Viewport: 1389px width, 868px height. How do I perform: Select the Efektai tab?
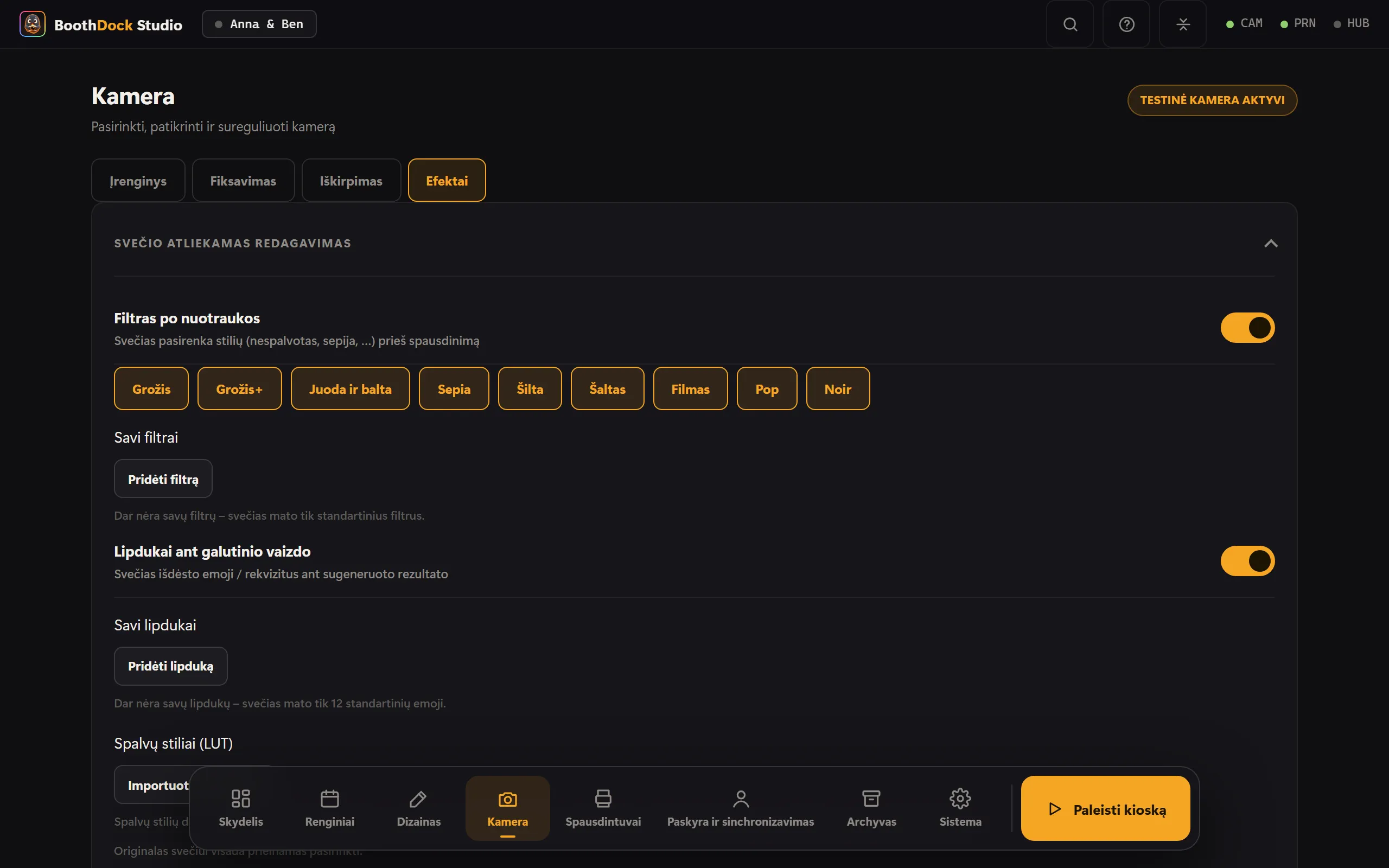coord(447,180)
